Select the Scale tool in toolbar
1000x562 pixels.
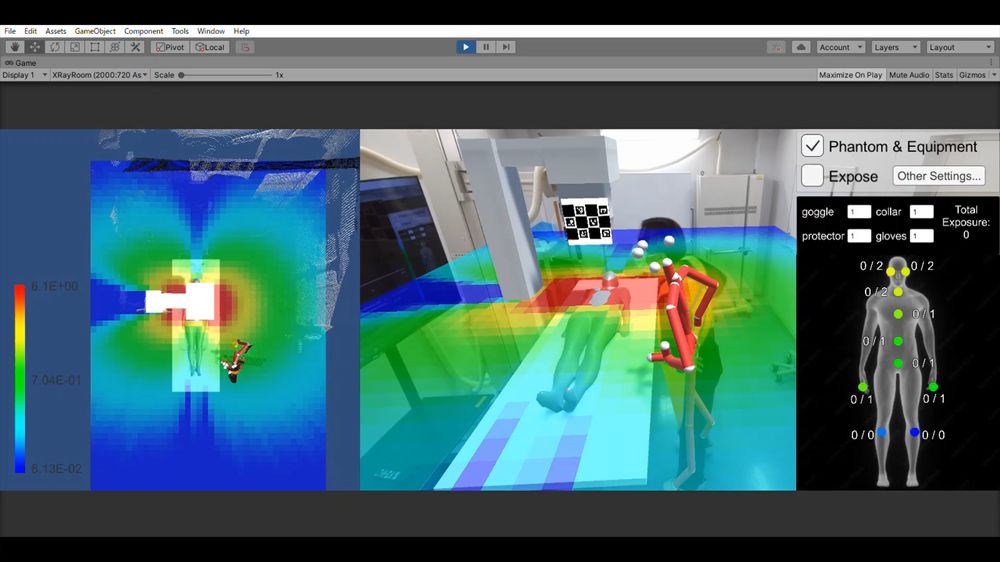coord(75,47)
